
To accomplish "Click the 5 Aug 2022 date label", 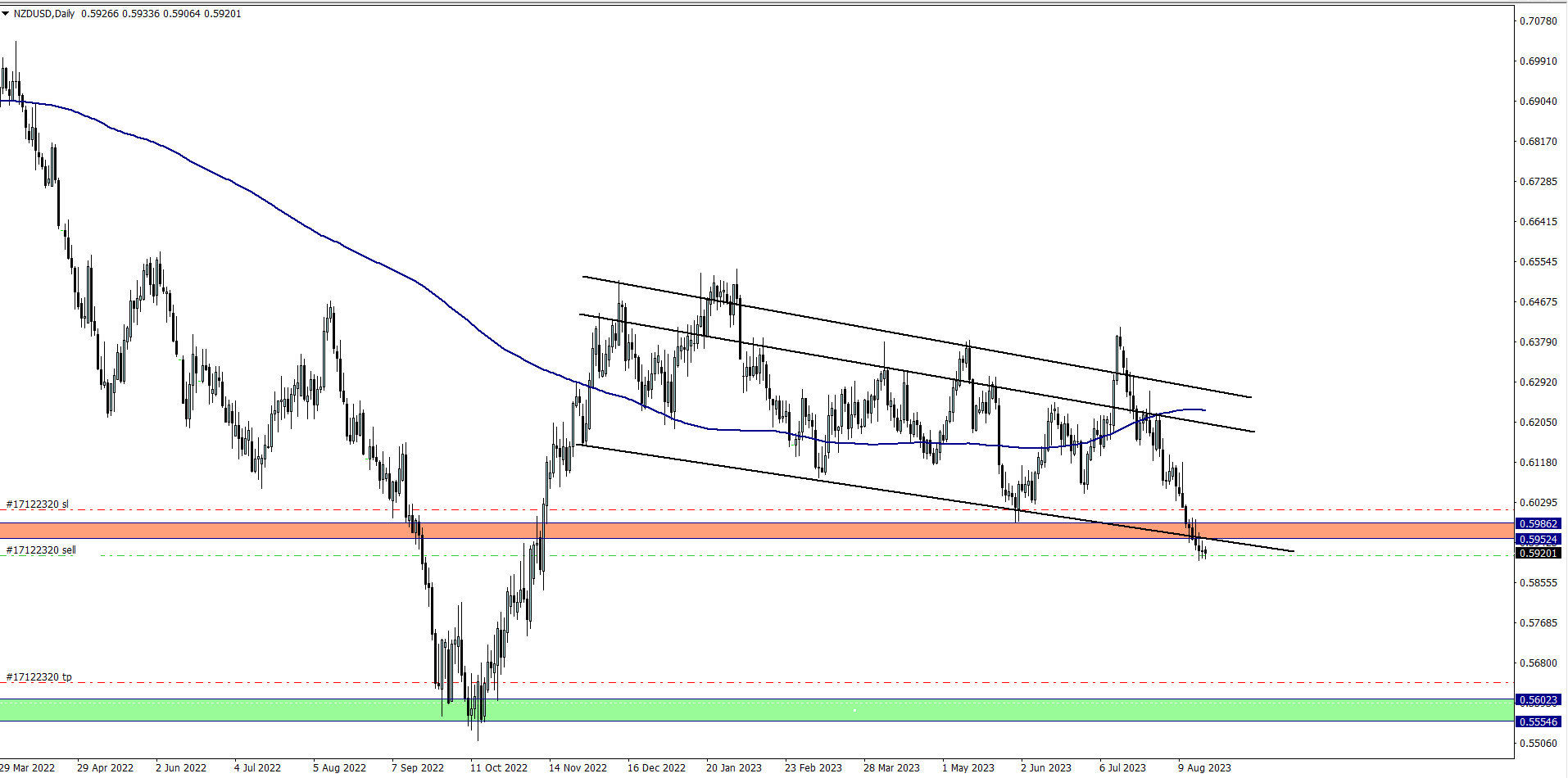I will pyautogui.click(x=339, y=767).
